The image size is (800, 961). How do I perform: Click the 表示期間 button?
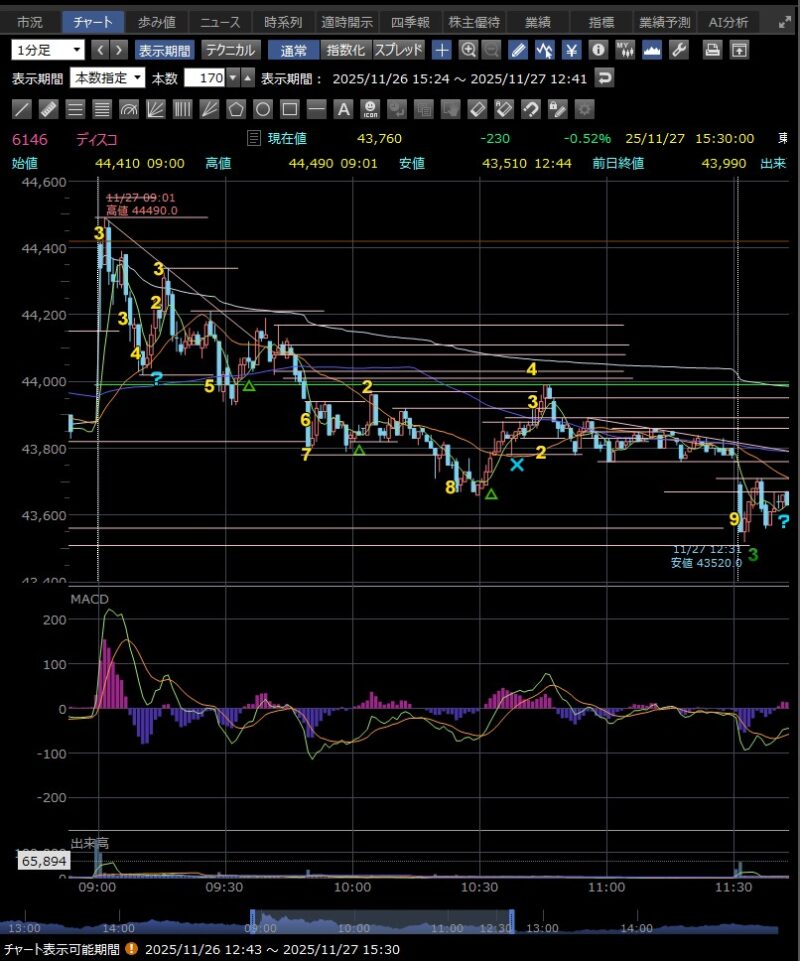[164, 49]
